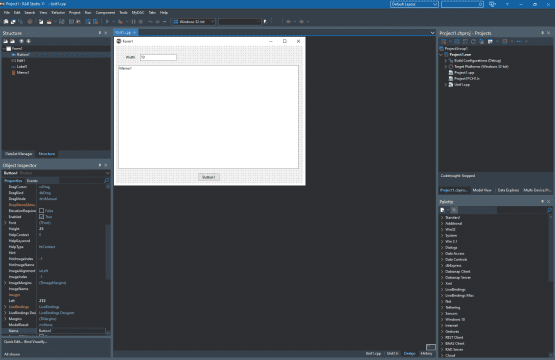The width and height of the screenshot is (555, 360).
Task: Pin the Object Inspector panel
Action: (x=100, y=165)
